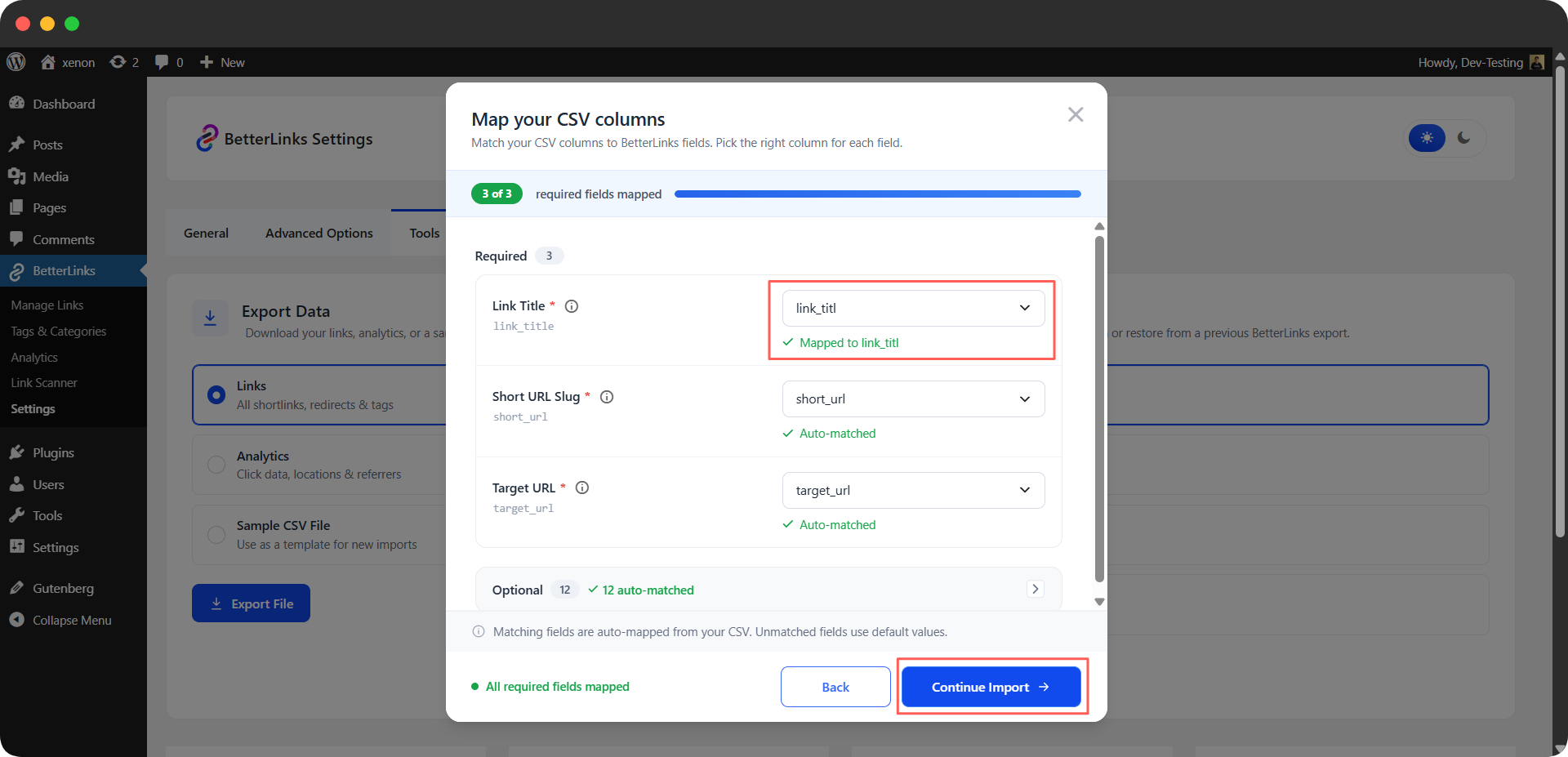
Task: Open the comments bubble icon in admin bar
Action: [162, 62]
